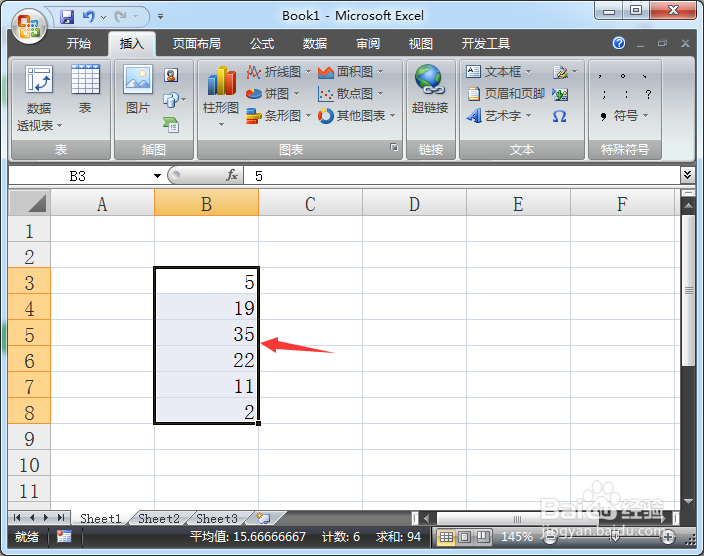Viewport: 704px width, 556px height.
Task: Insert a hyperlink (超链接)
Action: point(430,89)
